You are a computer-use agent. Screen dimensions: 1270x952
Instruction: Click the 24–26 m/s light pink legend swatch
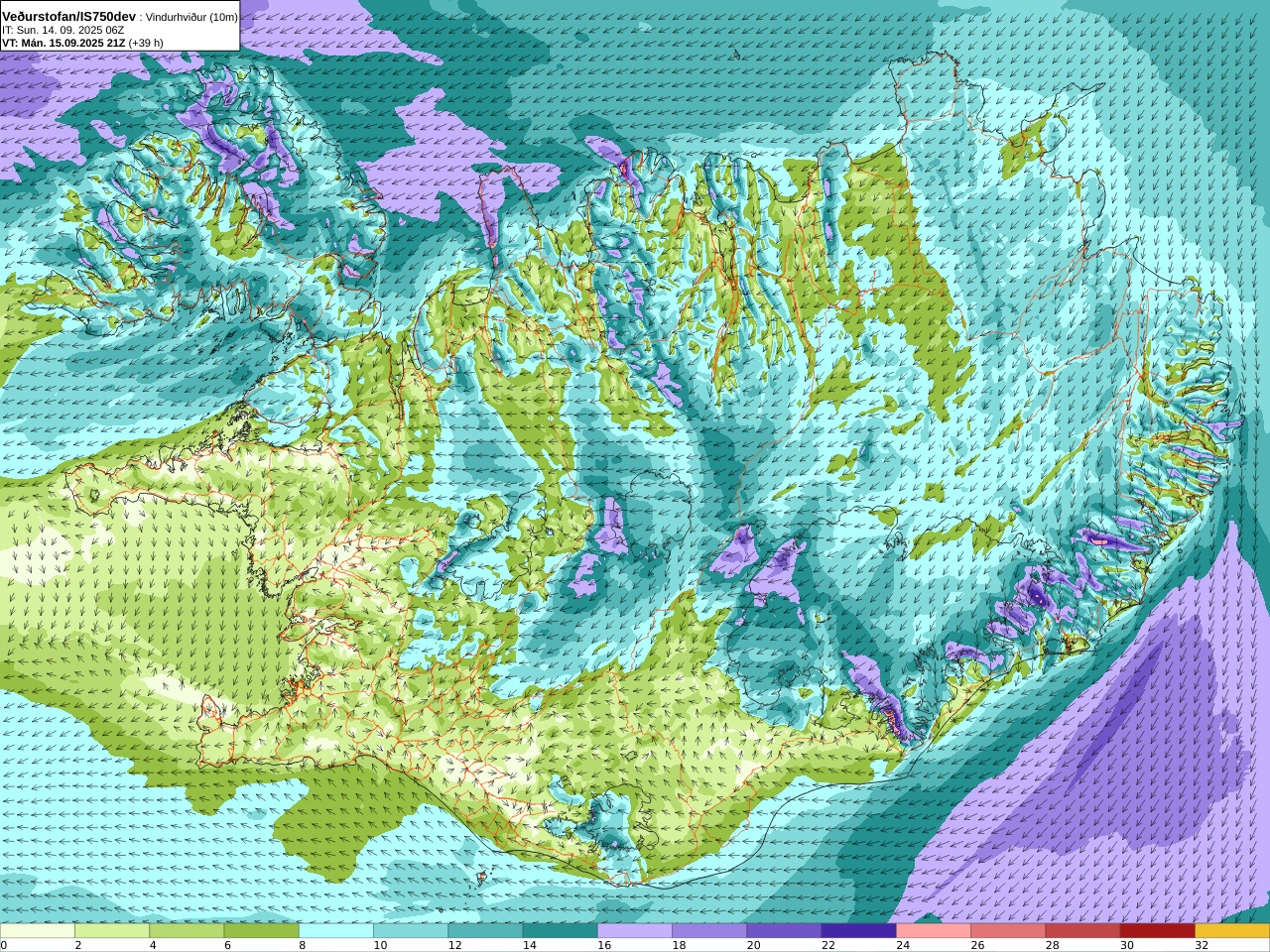click(x=934, y=931)
